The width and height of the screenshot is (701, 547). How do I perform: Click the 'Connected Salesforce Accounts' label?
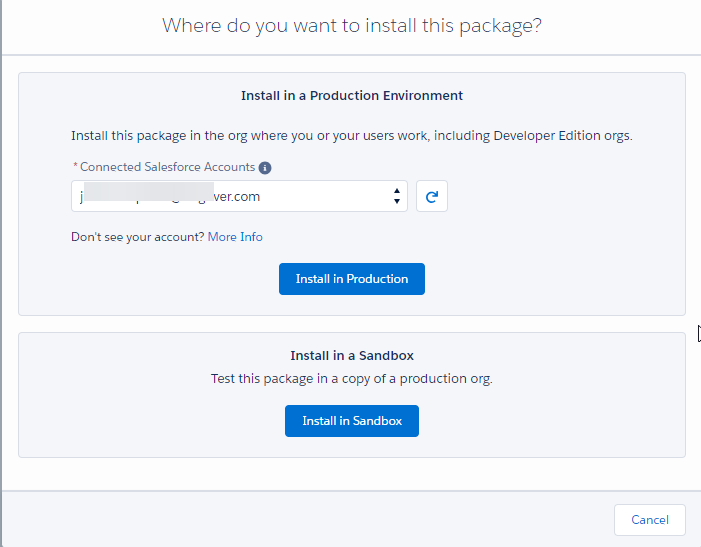point(167,167)
